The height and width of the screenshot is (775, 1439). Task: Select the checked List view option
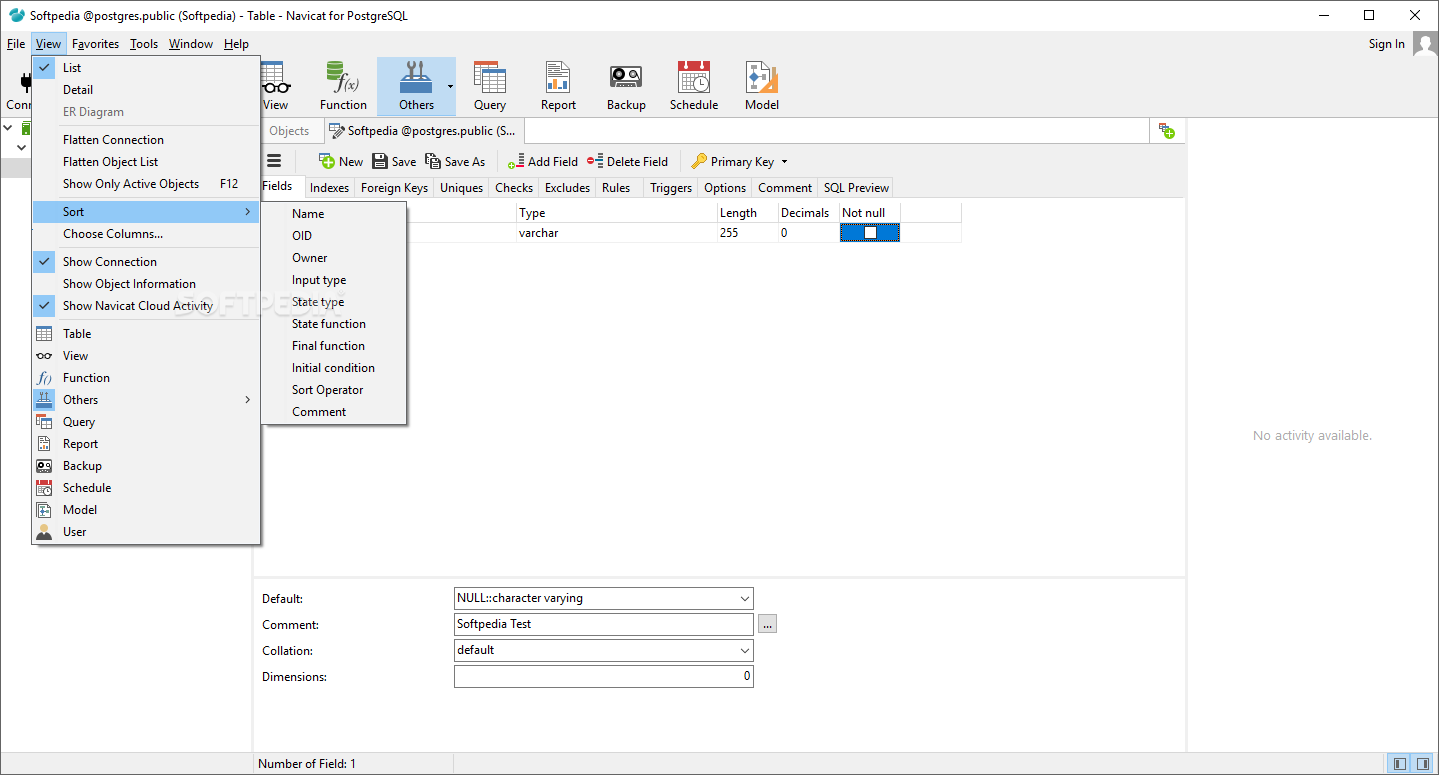pos(146,68)
